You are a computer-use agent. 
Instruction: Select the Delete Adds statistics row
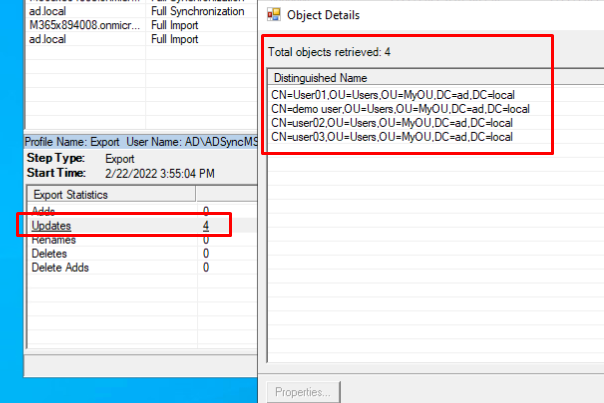[x=60, y=268]
